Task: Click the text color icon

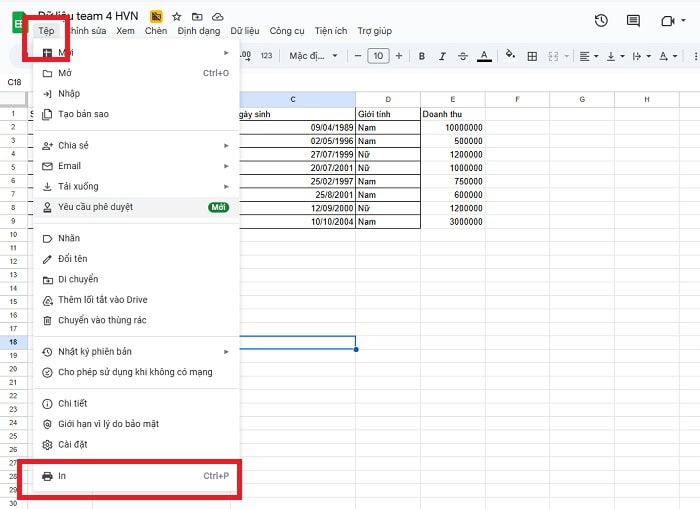Action: pos(484,55)
